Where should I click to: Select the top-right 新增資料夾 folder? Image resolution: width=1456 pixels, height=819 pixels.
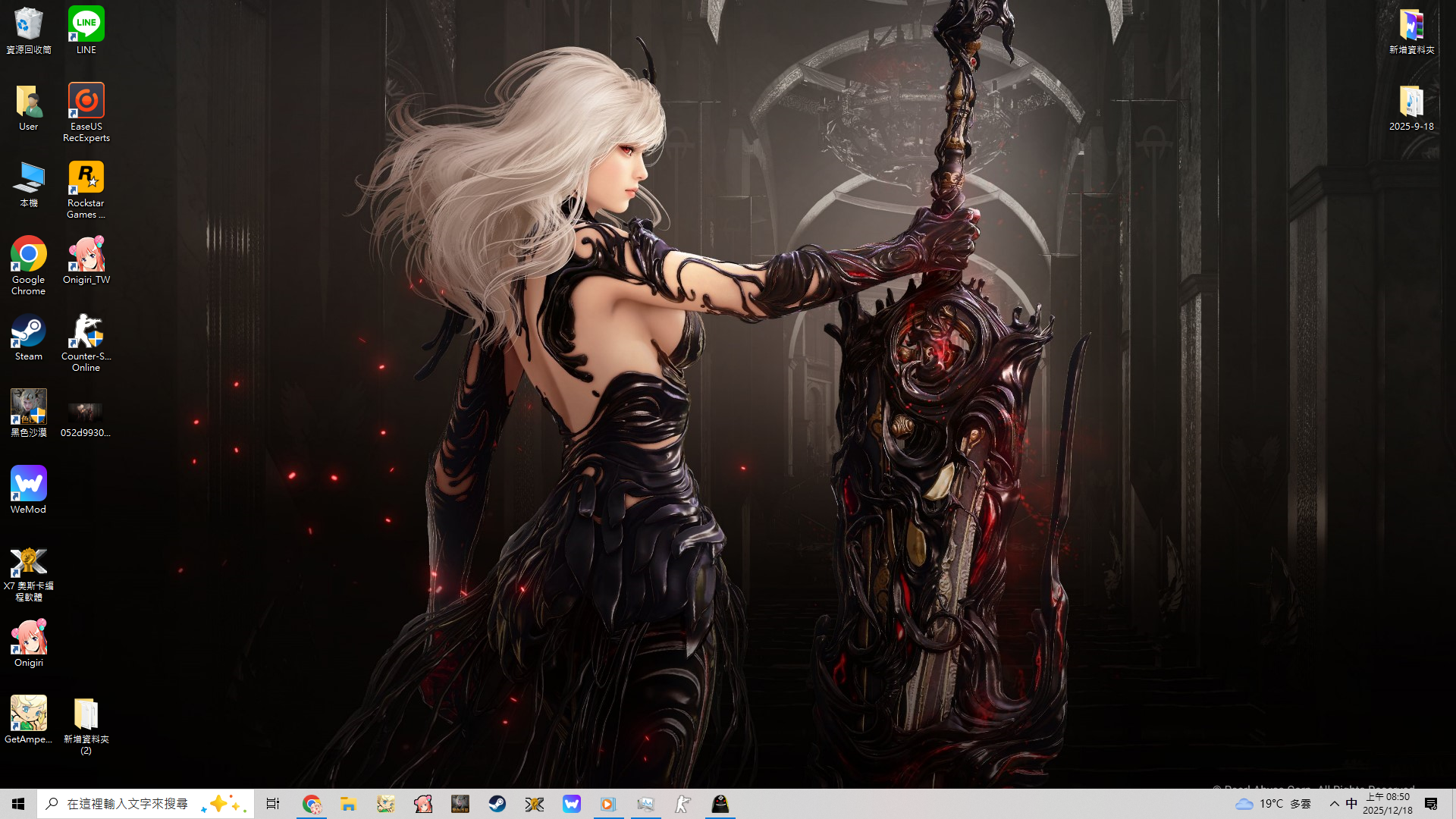tap(1411, 30)
